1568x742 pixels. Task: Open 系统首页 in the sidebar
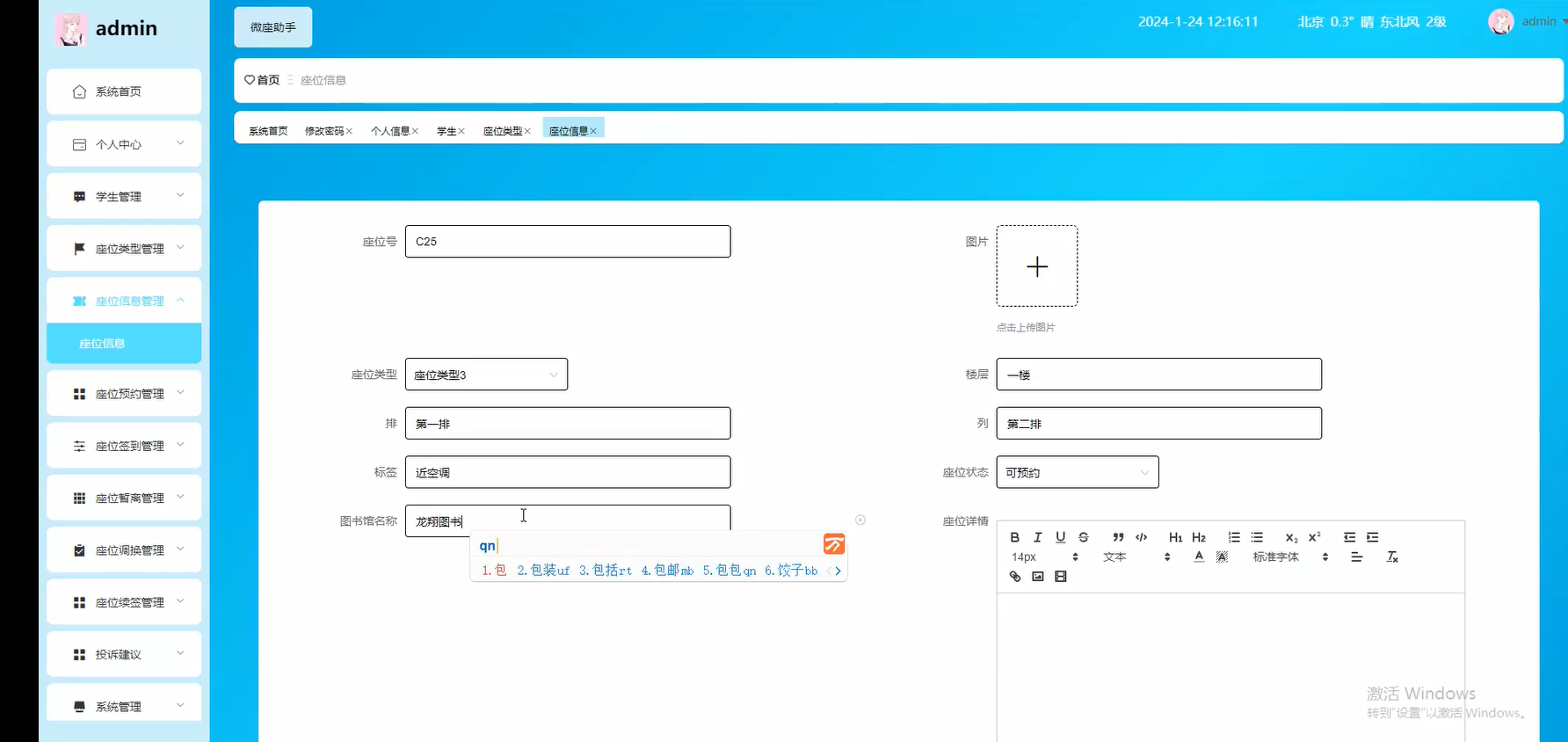124,91
